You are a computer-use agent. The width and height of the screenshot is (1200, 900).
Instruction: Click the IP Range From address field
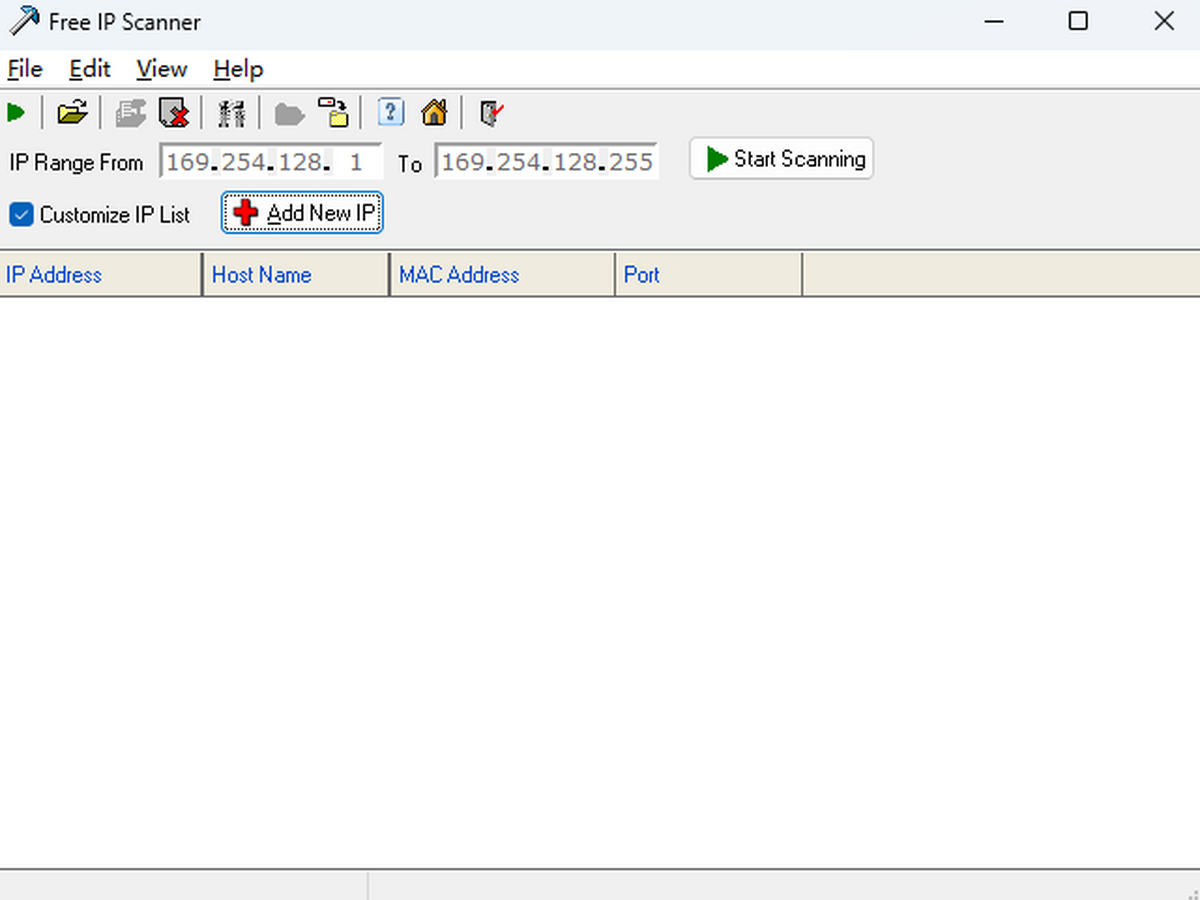[270, 162]
